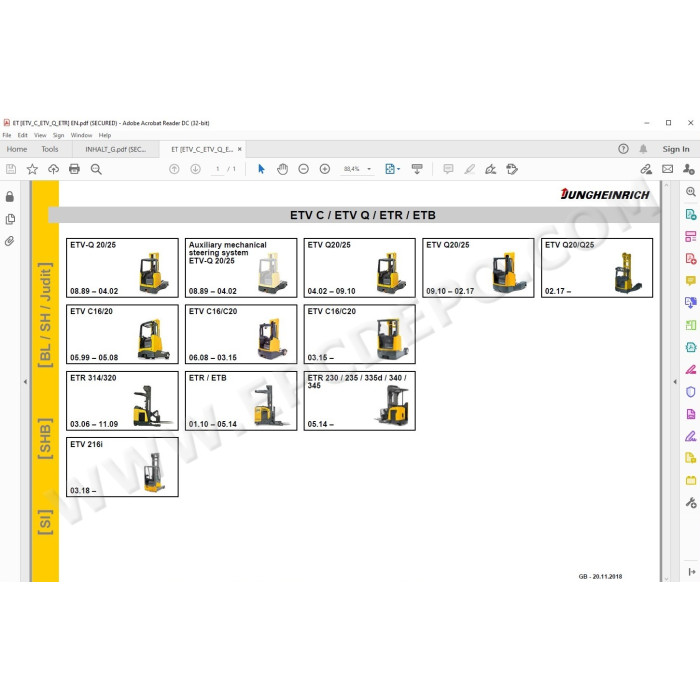
Task: Click the [SHB] sidebar label
Action: [x=45, y=439]
